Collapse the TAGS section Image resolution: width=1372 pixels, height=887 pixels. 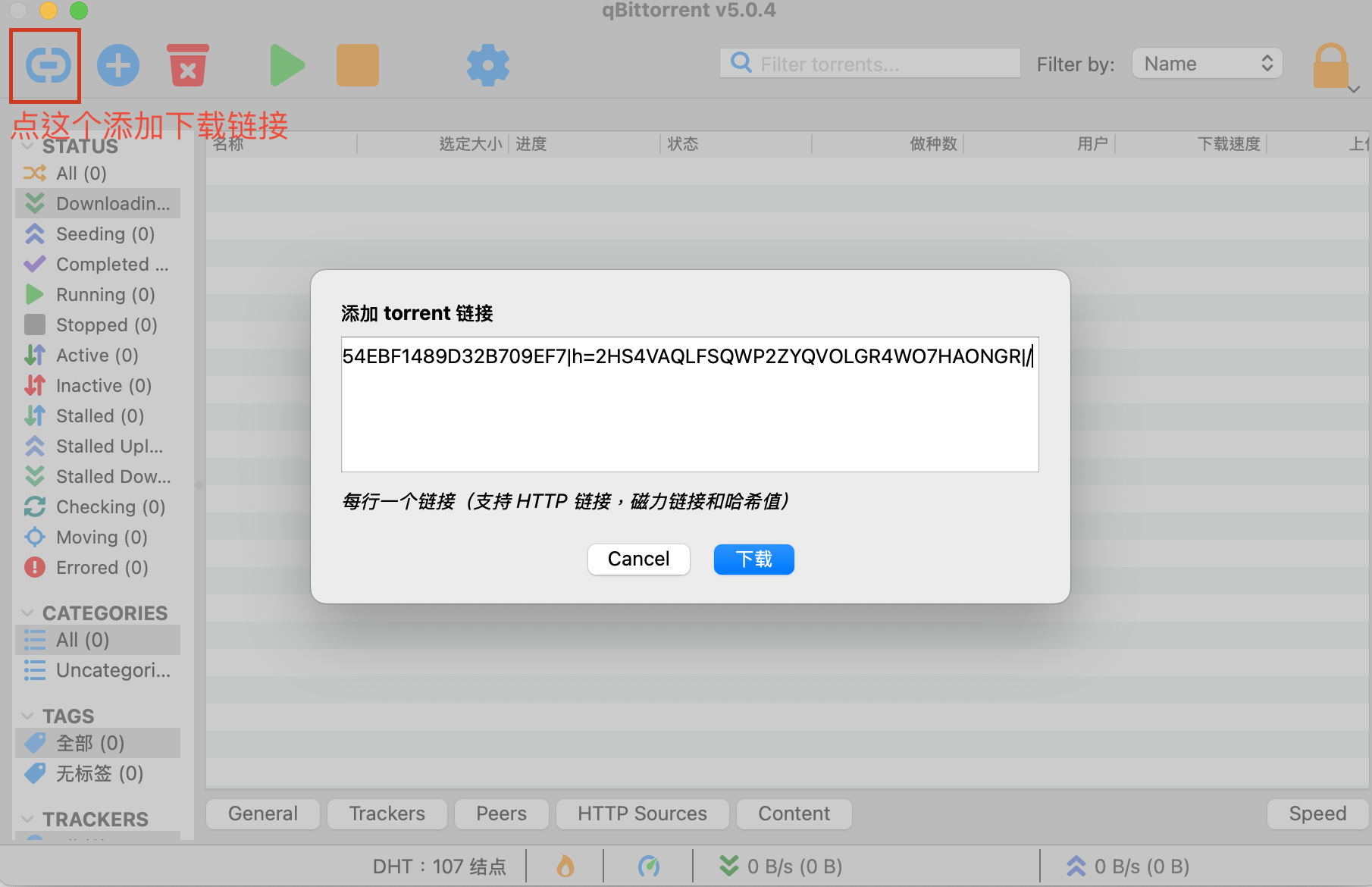coord(28,715)
